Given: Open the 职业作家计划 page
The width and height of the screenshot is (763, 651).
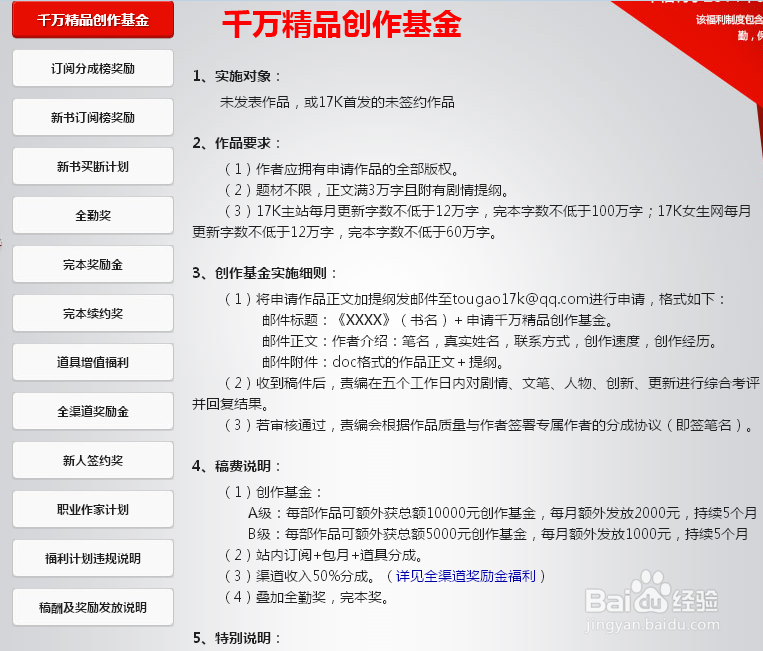Looking at the screenshot, I should point(93,509).
